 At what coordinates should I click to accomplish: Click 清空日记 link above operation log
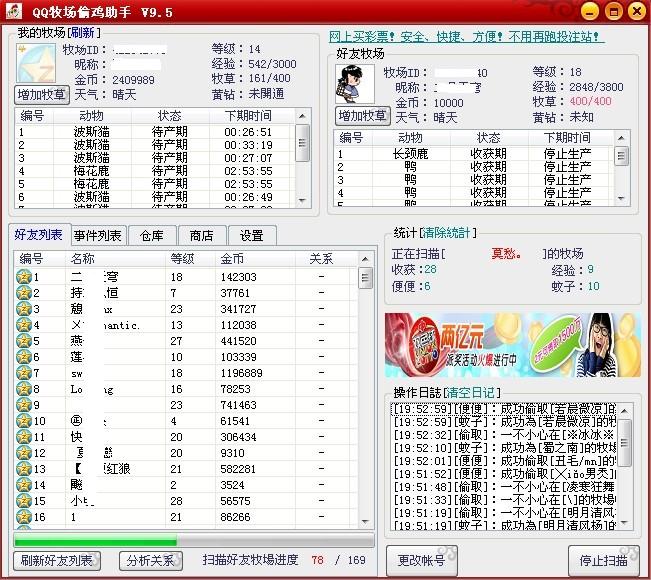[471, 393]
